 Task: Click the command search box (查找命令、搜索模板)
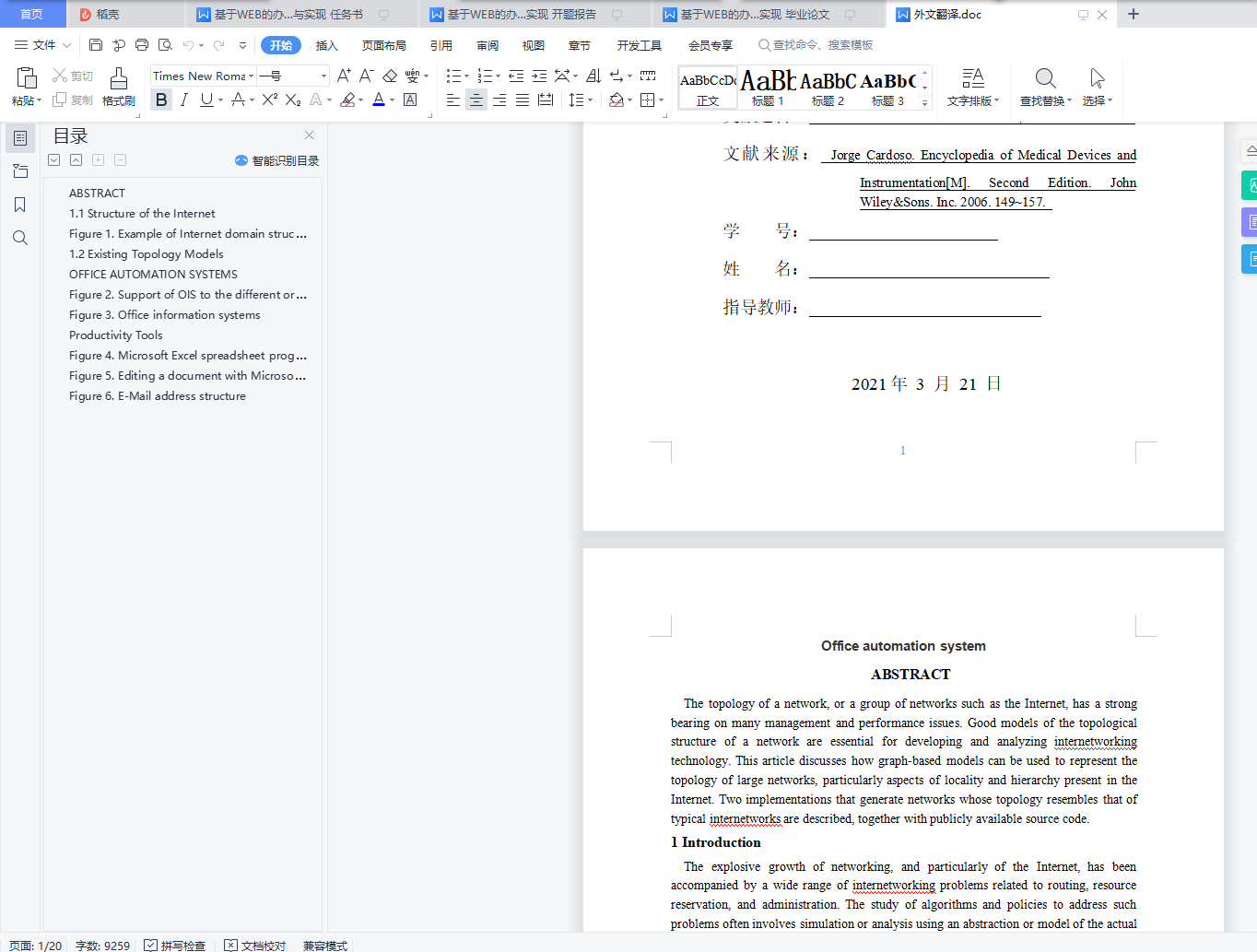click(x=816, y=45)
